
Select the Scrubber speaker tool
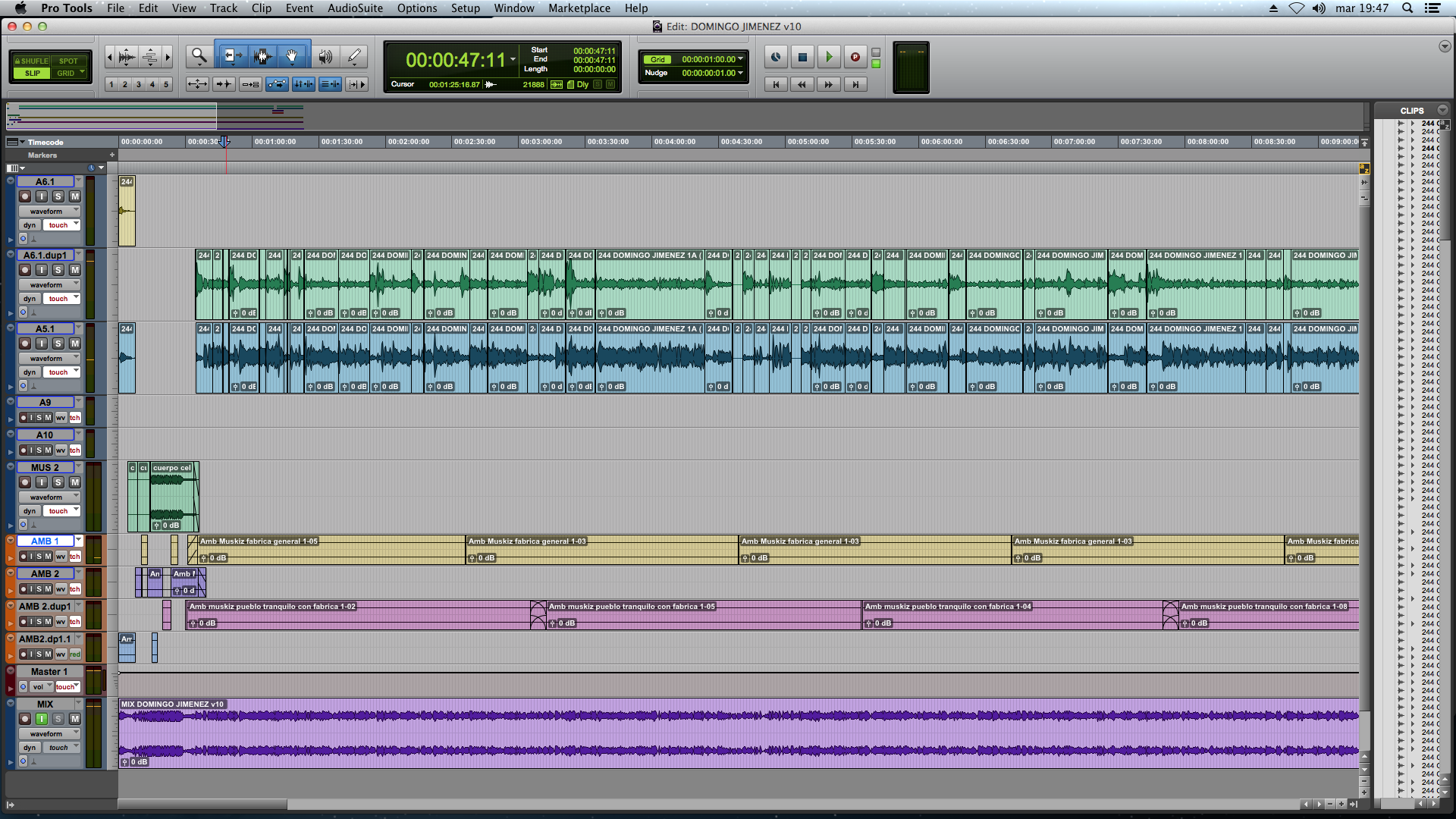click(325, 56)
